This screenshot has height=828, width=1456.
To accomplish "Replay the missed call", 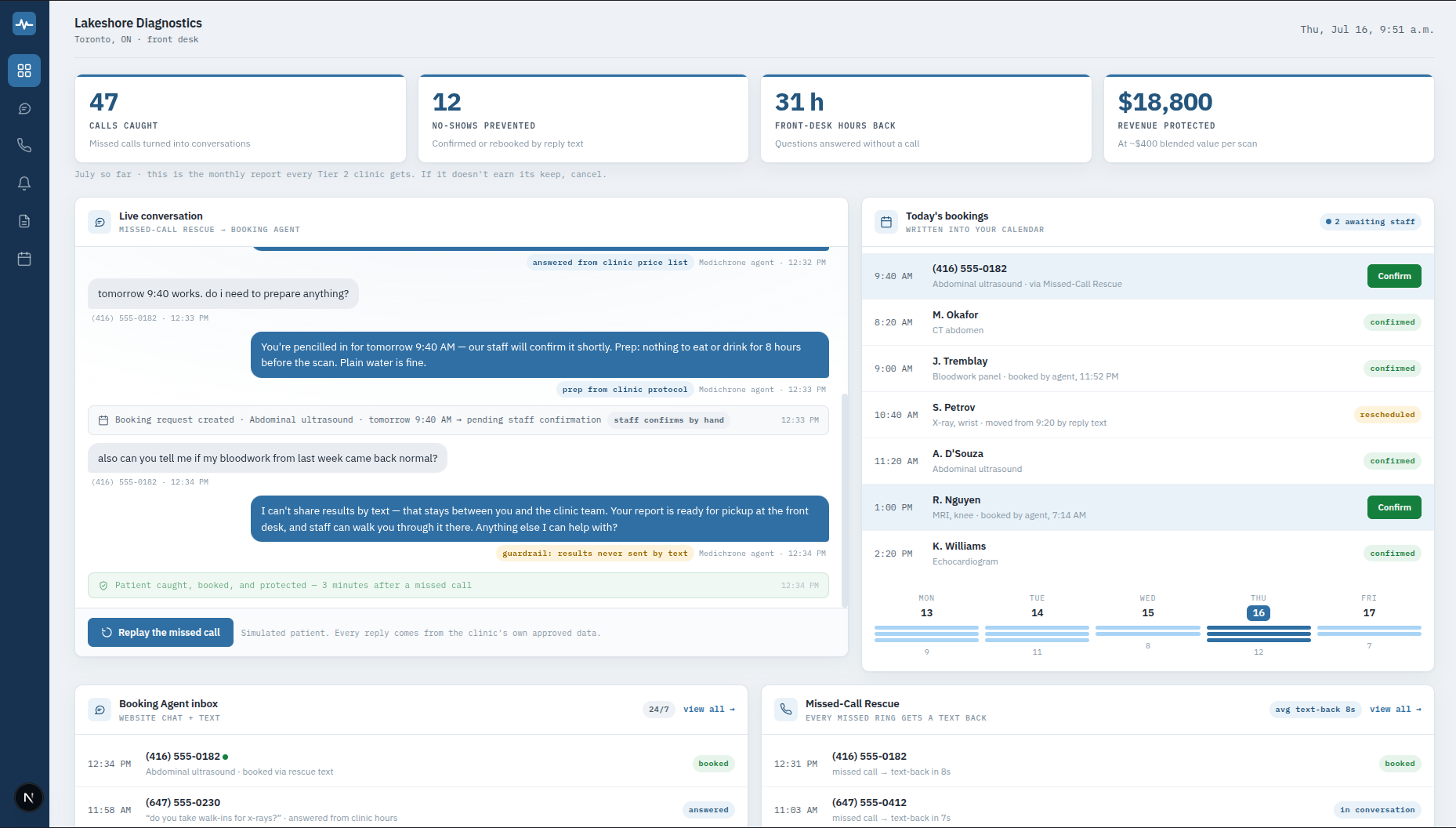I will (x=161, y=633).
